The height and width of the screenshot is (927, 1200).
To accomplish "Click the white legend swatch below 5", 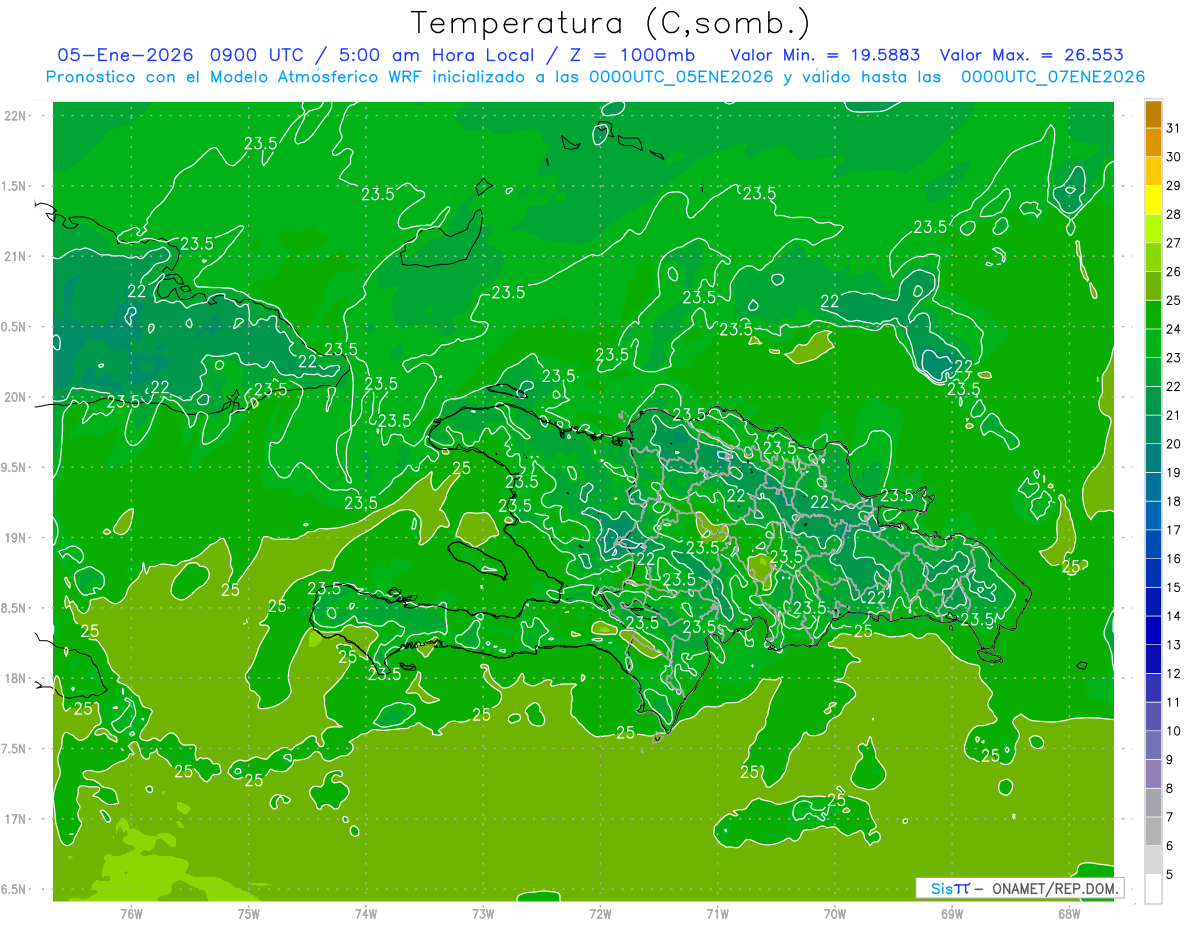I will [1153, 889].
